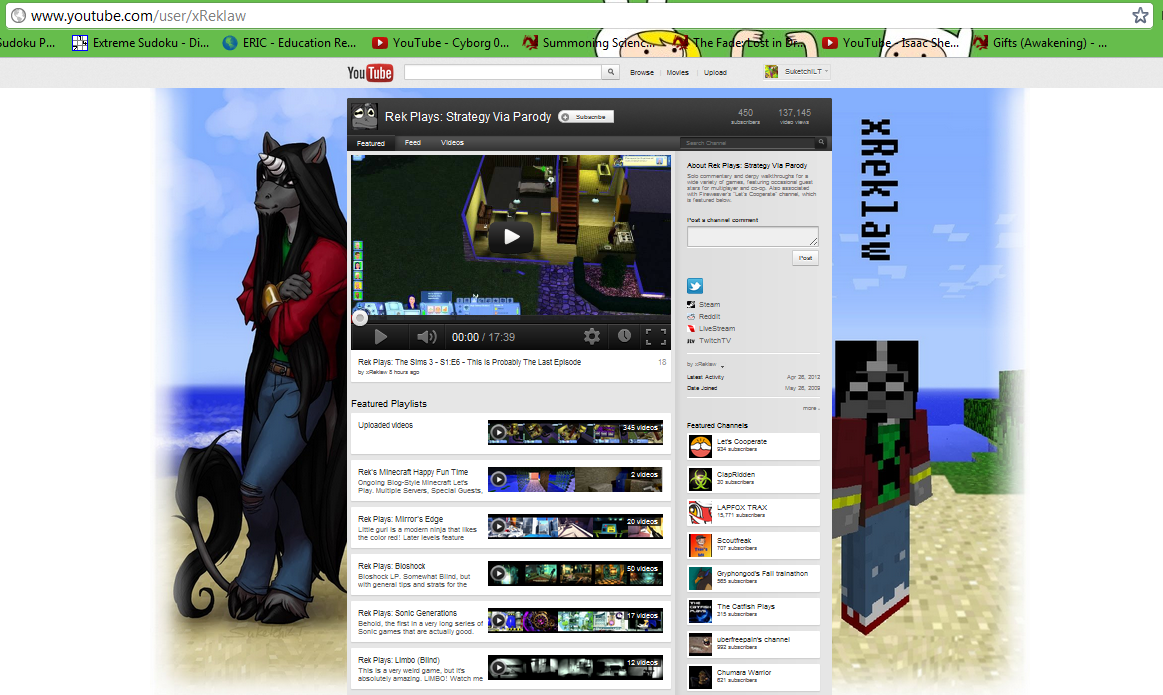Image resolution: width=1163 pixels, height=695 pixels.
Task: Open Let's Cooperate channel avatar
Action: (699, 446)
